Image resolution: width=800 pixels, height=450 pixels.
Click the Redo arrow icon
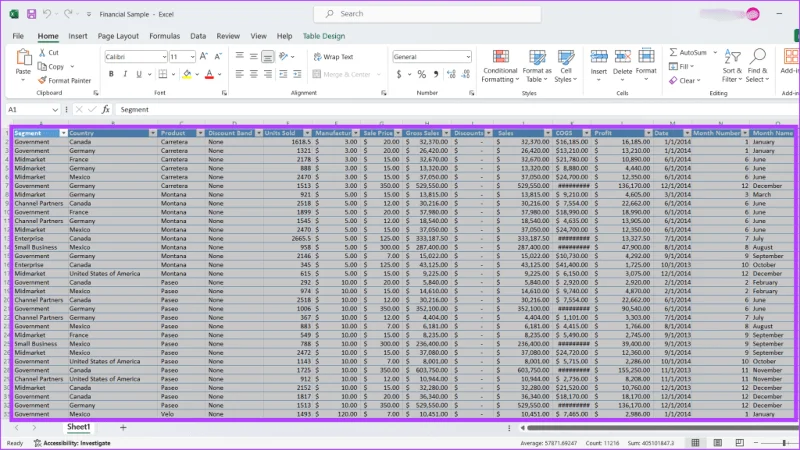(x=68, y=14)
